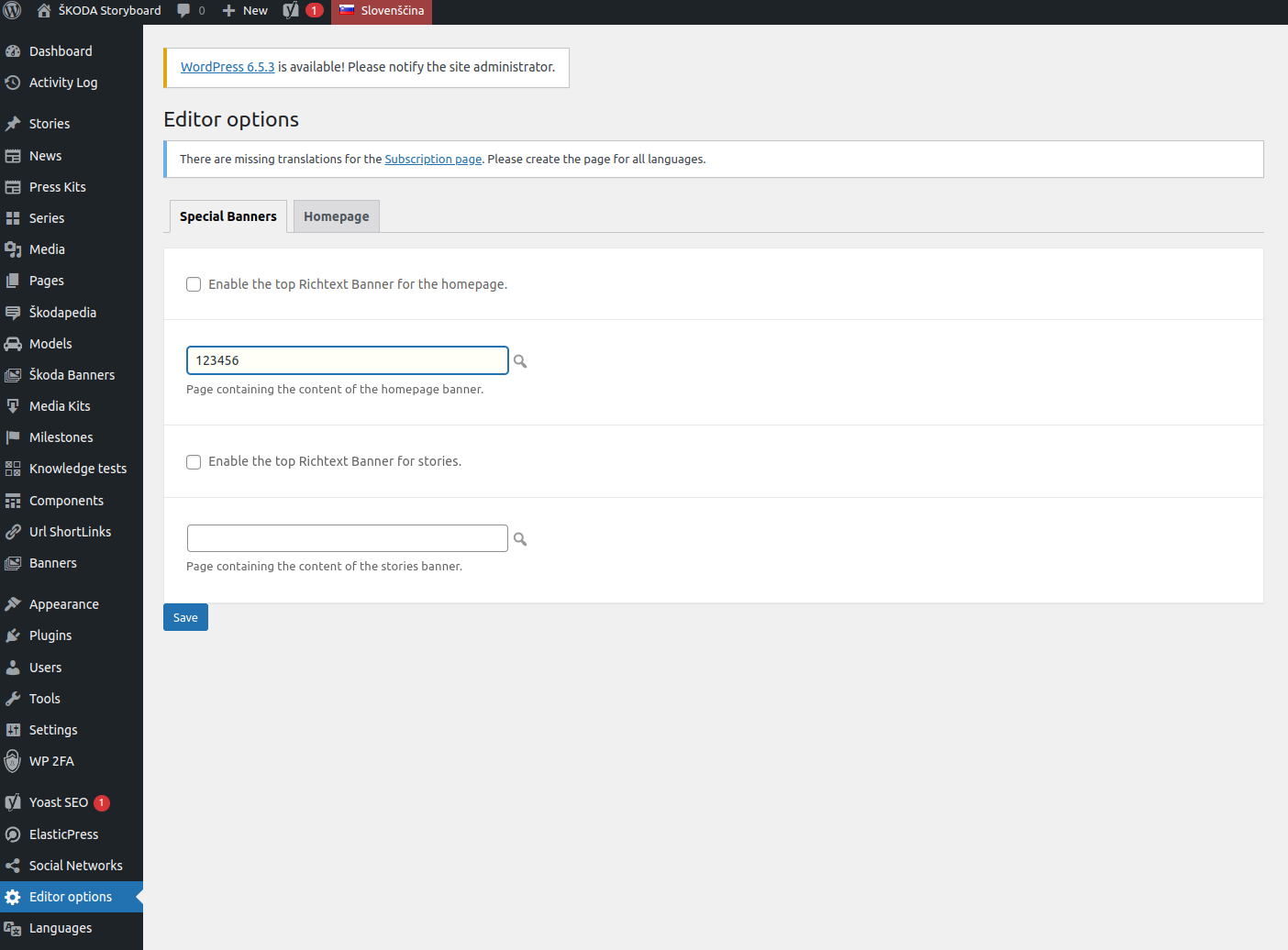
Task: Open the Yoast SEO sidebar menu
Action: (x=72, y=802)
